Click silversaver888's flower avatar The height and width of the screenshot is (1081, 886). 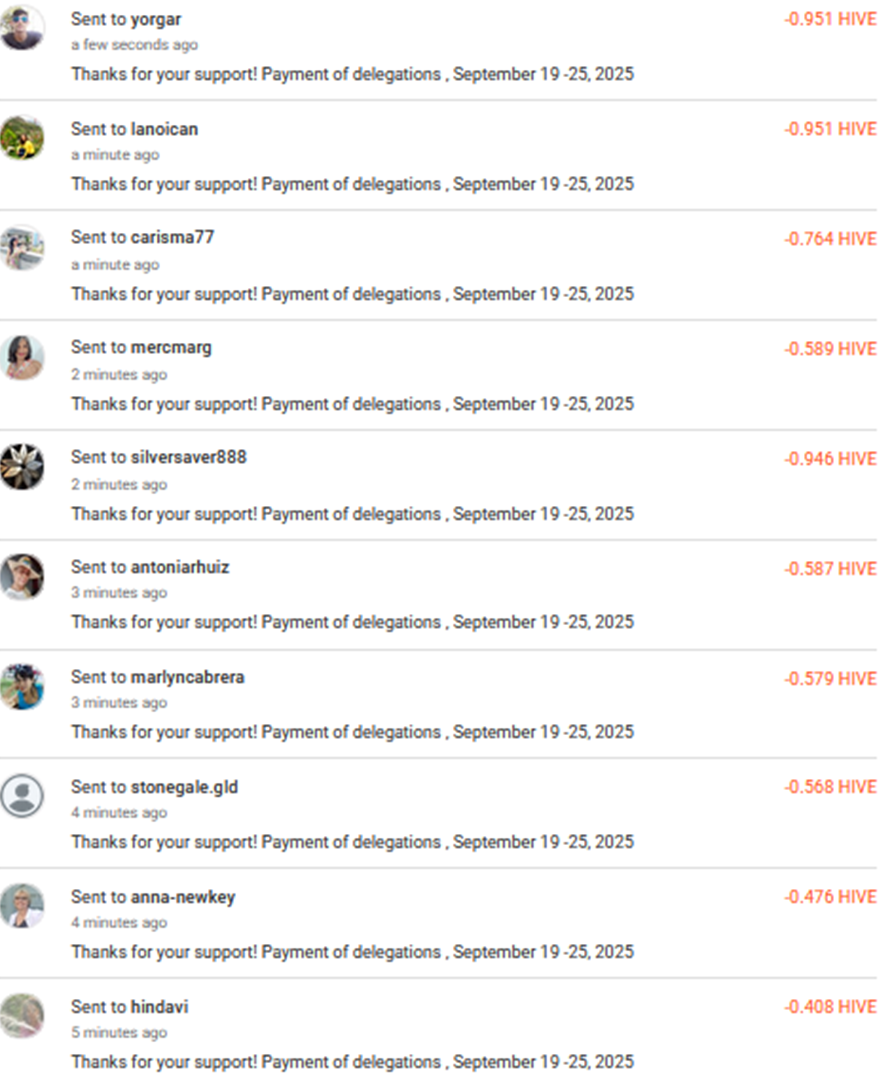click(x=22, y=466)
